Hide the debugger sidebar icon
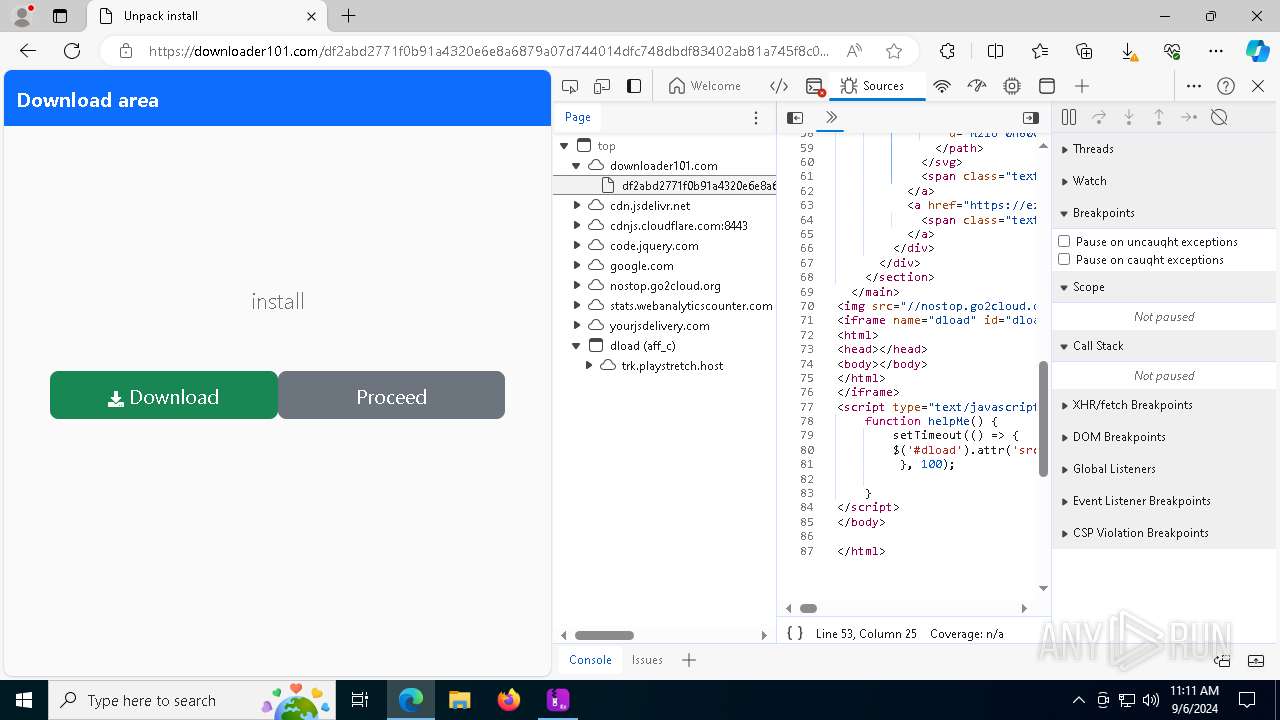The width and height of the screenshot is (1280, 720). click(1031, 117)
